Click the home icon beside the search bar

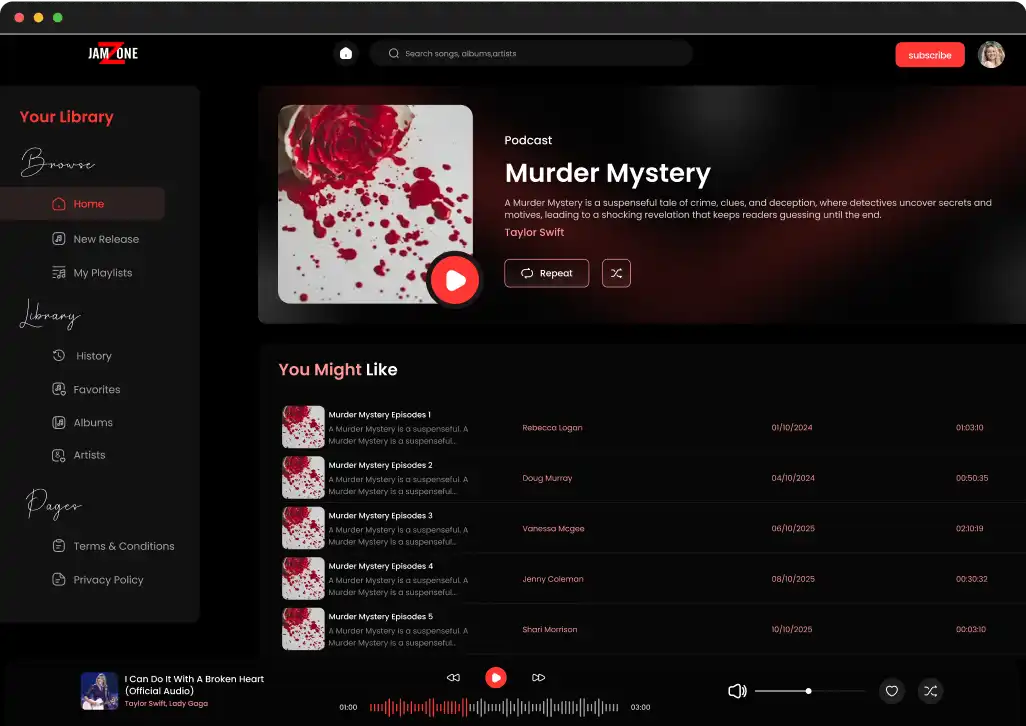pos(345,54)
